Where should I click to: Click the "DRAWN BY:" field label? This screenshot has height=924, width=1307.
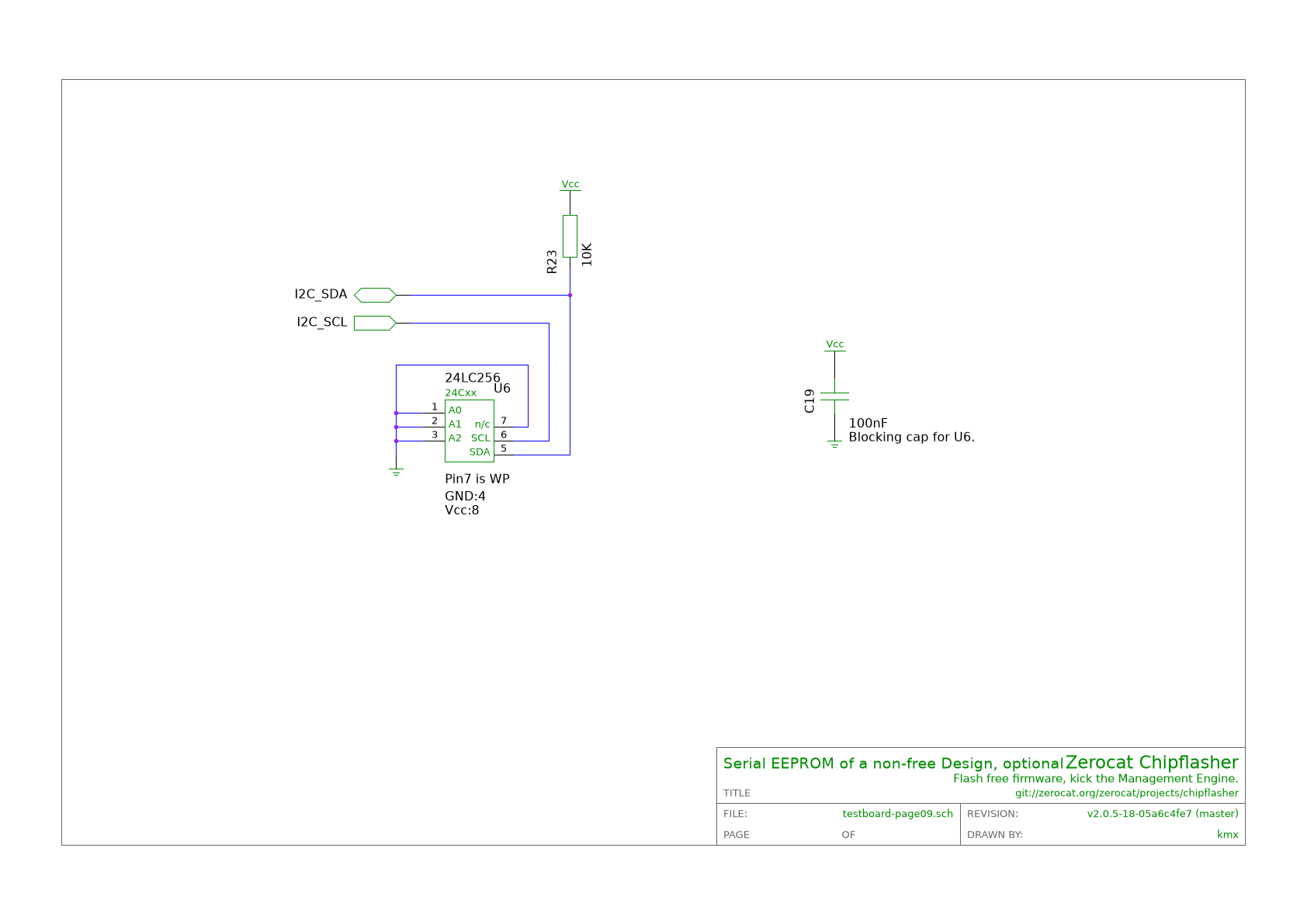(995, 835)
